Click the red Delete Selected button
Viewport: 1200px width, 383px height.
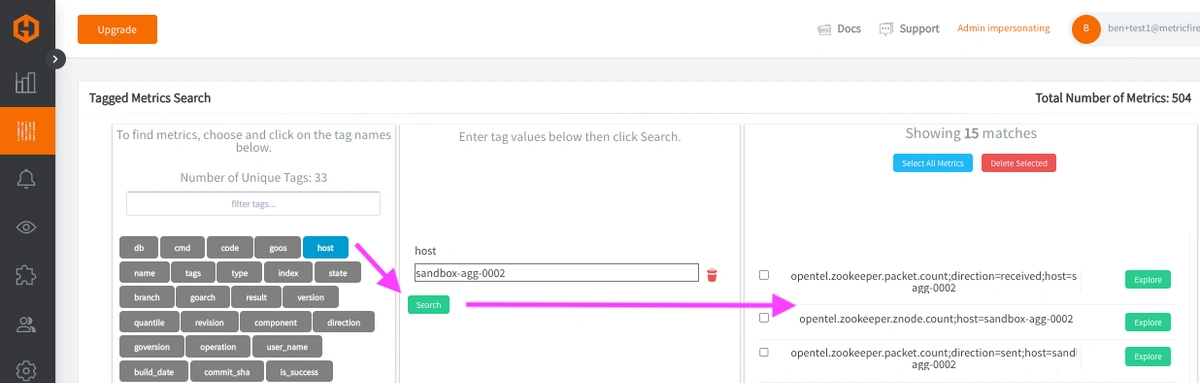tap(1018, 163)
